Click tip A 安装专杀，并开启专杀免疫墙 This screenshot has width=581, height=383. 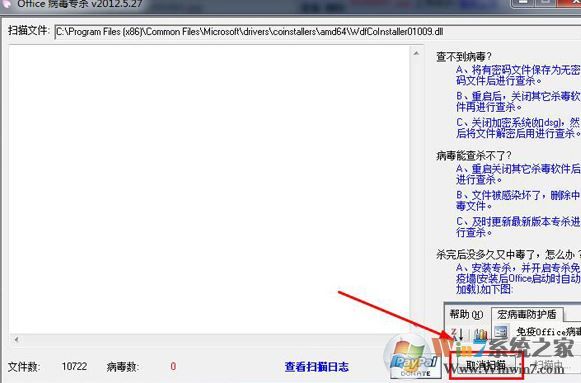518,278
